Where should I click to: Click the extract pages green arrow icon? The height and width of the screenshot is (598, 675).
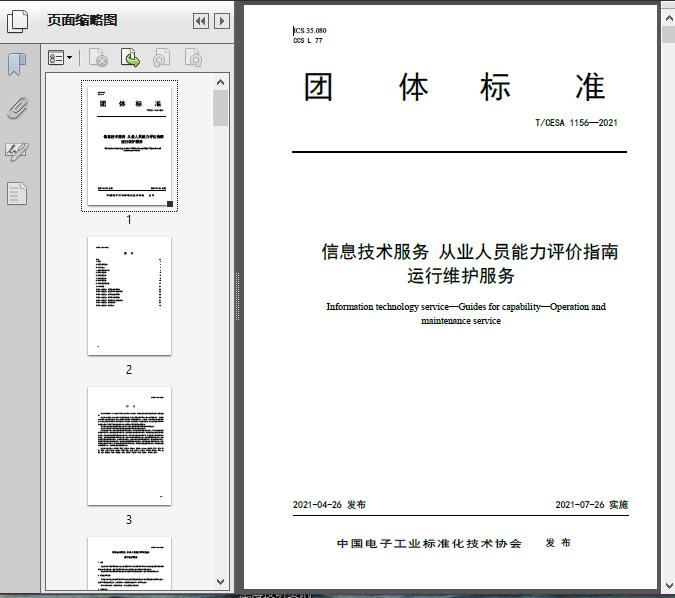click(x=130, y=58)
